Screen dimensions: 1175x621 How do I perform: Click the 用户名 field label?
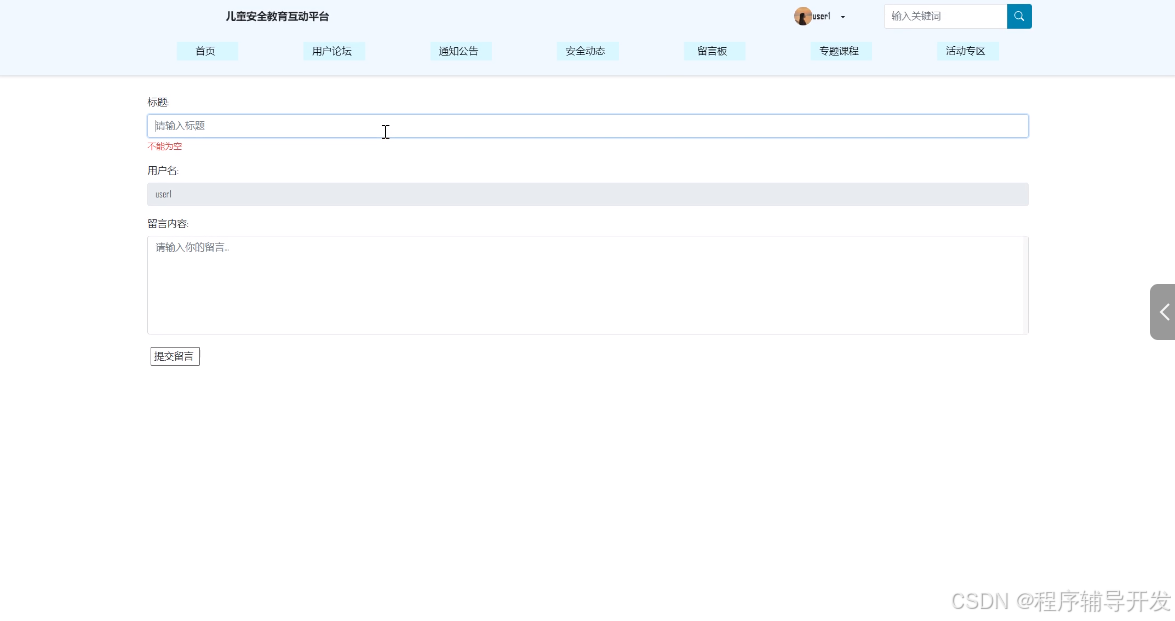tap(163, 171)
